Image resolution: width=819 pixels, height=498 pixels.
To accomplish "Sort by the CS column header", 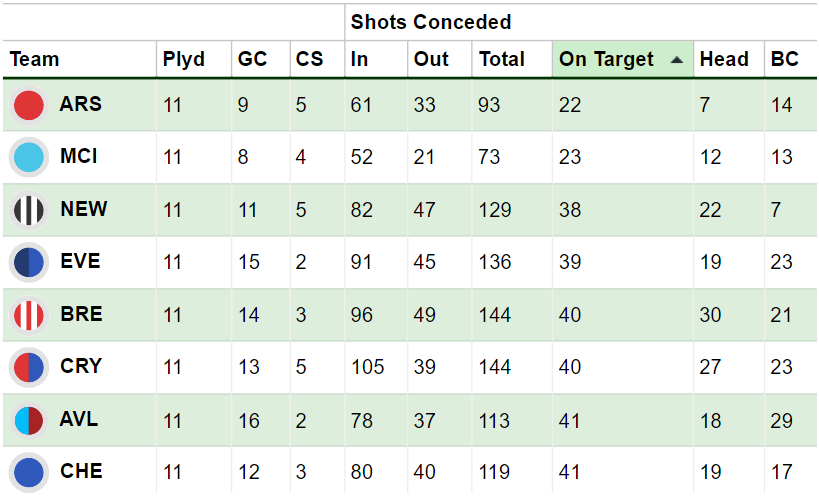I will point(309,59).
